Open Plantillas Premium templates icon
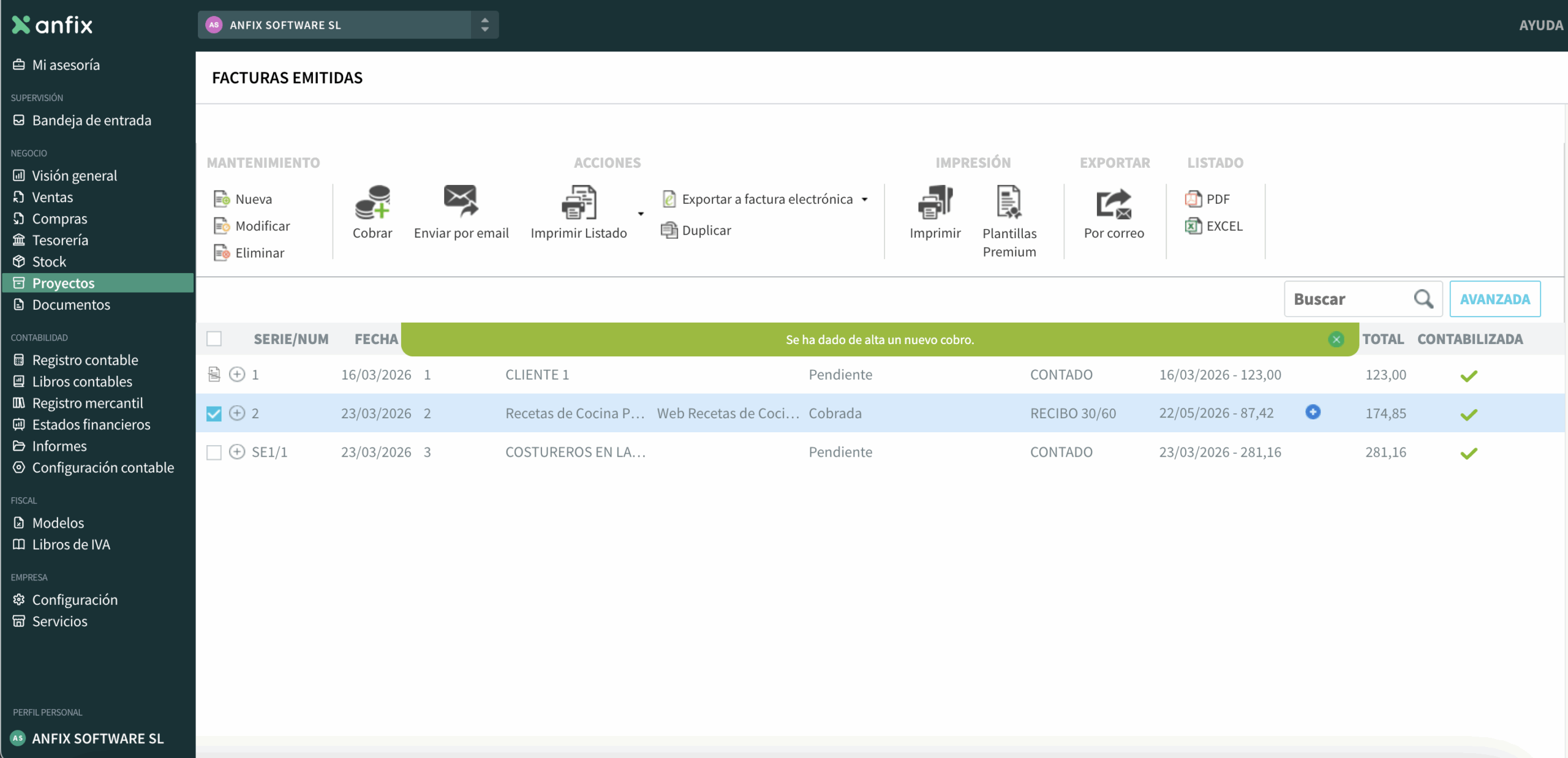Viewport: 1568px width, 758px height. [x=1009, y=203]
